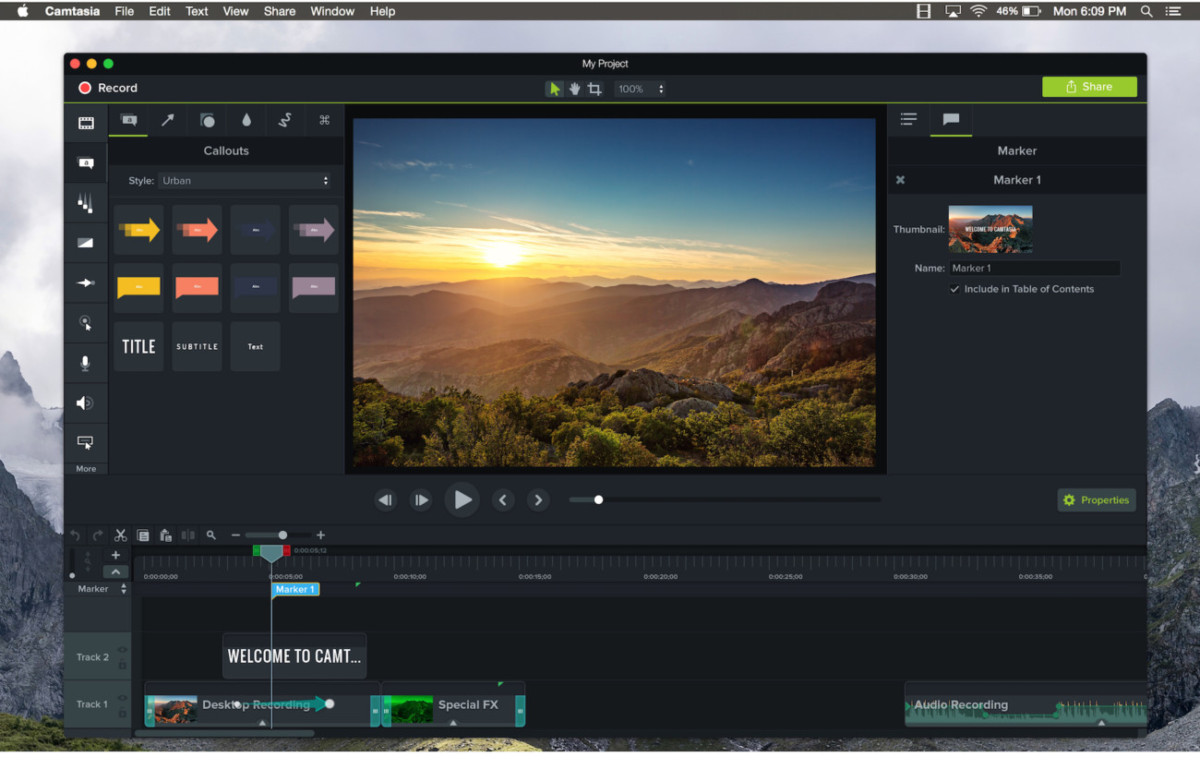Toggle Track 1 visibility eye icon
Viewport: 1200px width, 769px height.
point(122,697)
